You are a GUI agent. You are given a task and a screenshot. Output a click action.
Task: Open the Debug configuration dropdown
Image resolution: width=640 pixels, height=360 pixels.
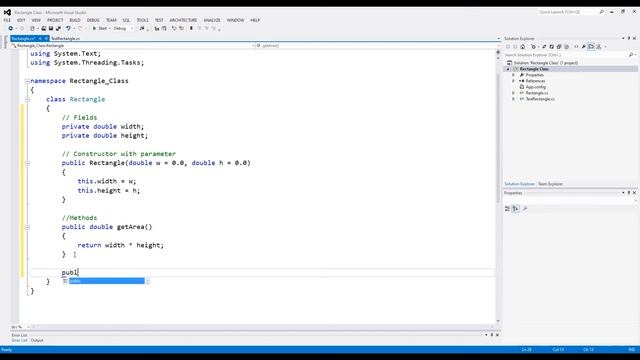pyautogui.click(x=123, y=29)
